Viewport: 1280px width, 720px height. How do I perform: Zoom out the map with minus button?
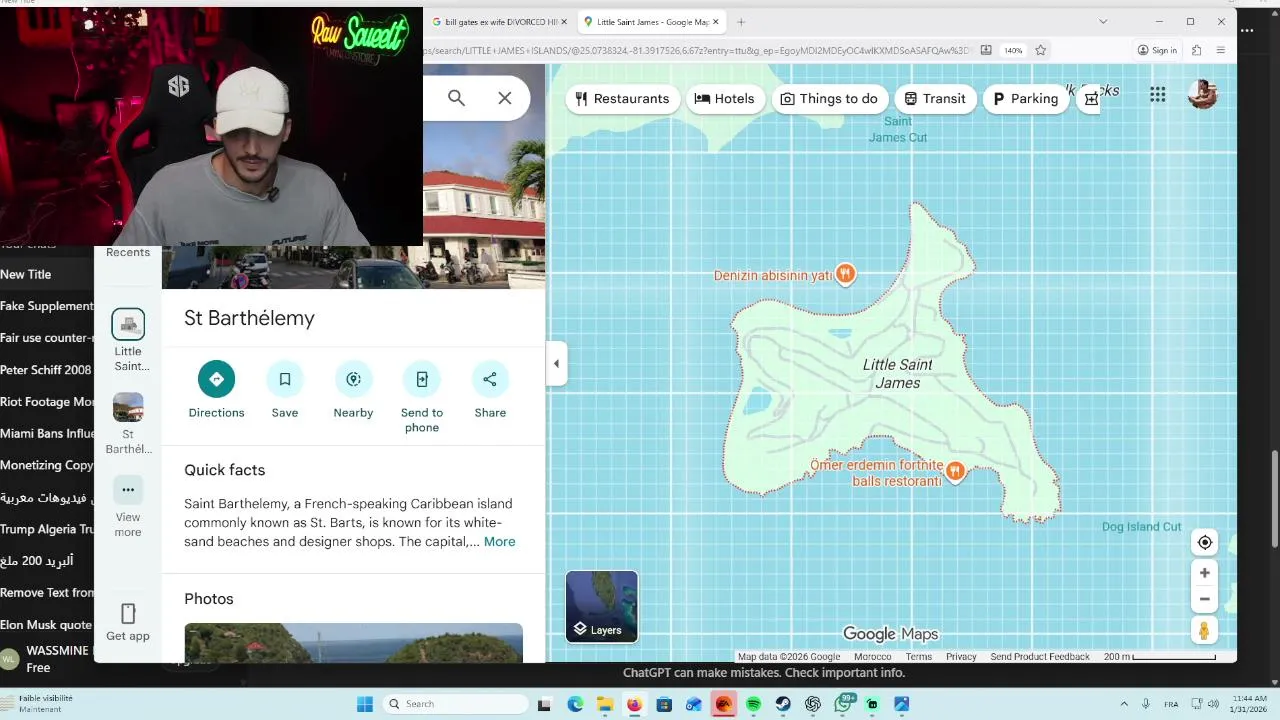1205,599
